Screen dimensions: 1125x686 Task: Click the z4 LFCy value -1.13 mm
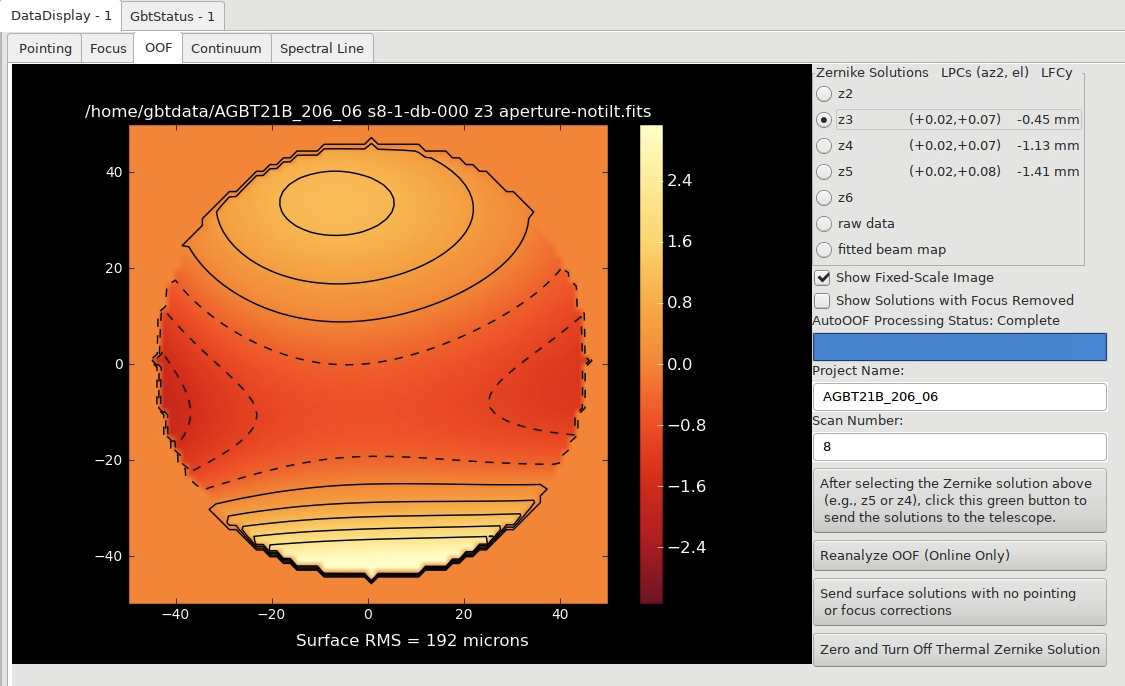tap(1048, 146)
